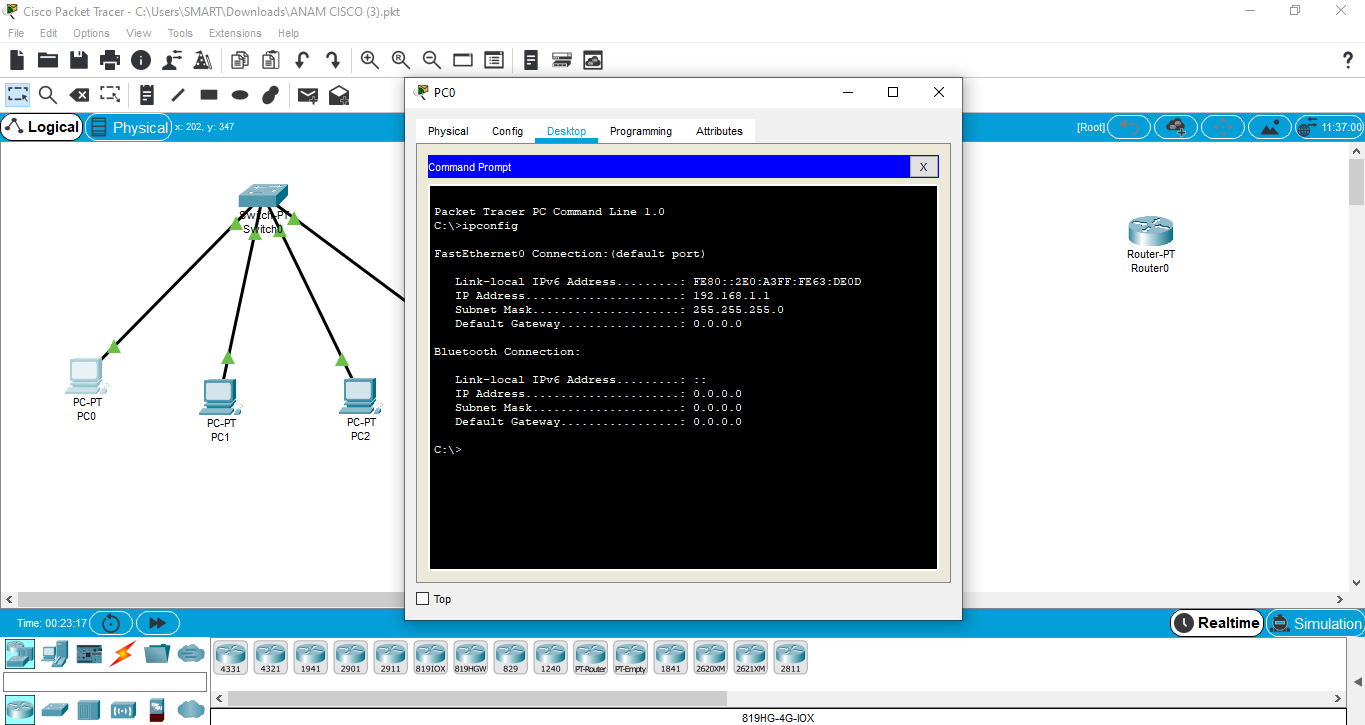Select the Draw Ellipse tool
1365x725 pixels.
click(240, 95)
